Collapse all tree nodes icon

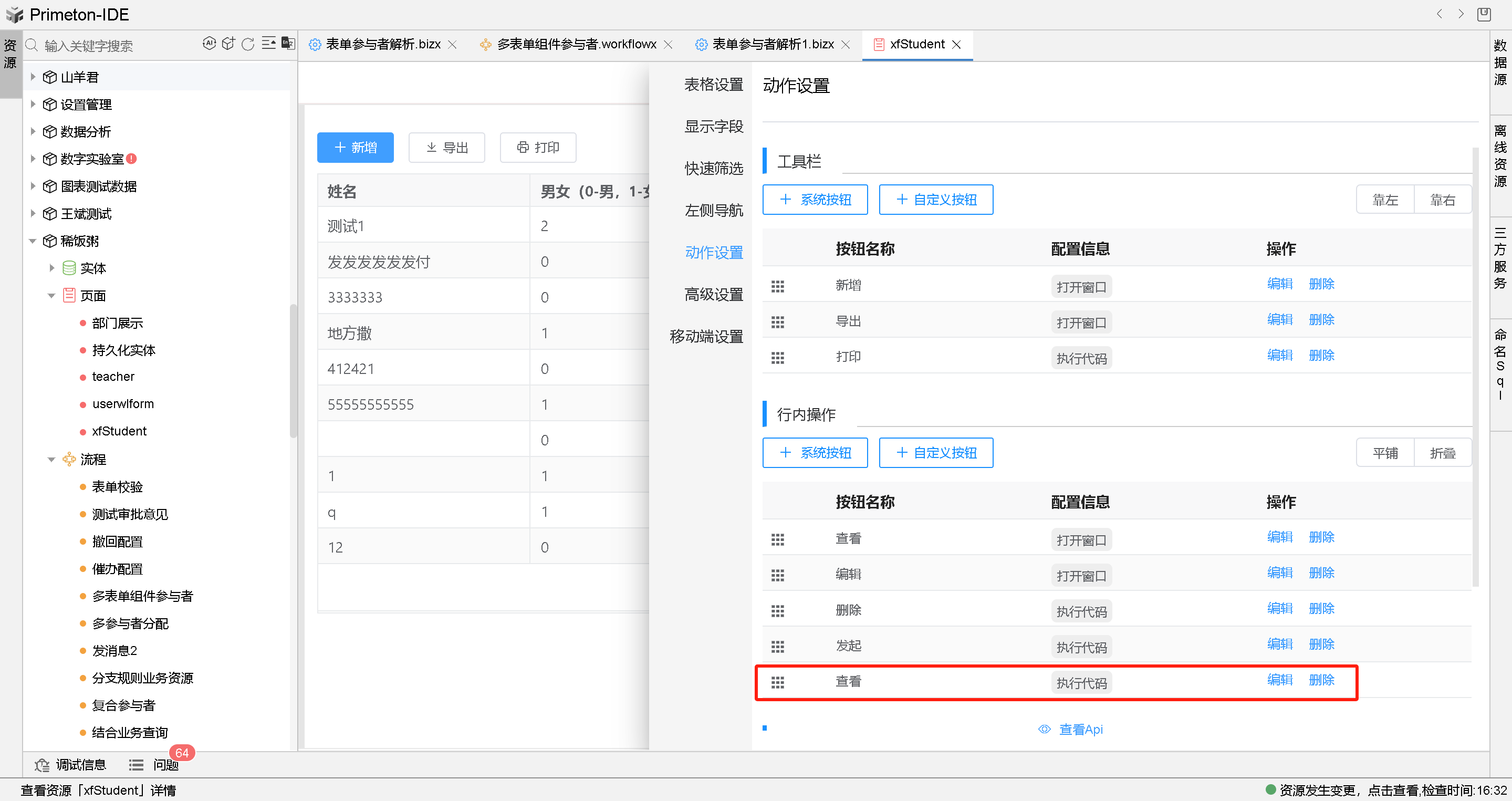tap(268, 44)
